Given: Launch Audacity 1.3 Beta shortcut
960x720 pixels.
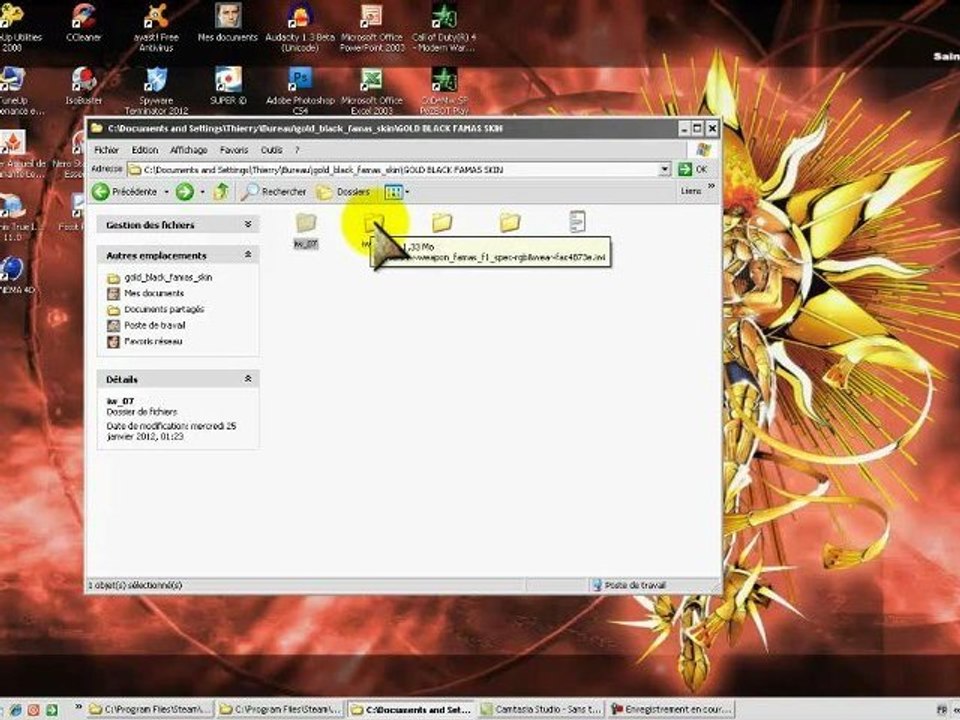Looking at the screenshot, I should (300, 27).
